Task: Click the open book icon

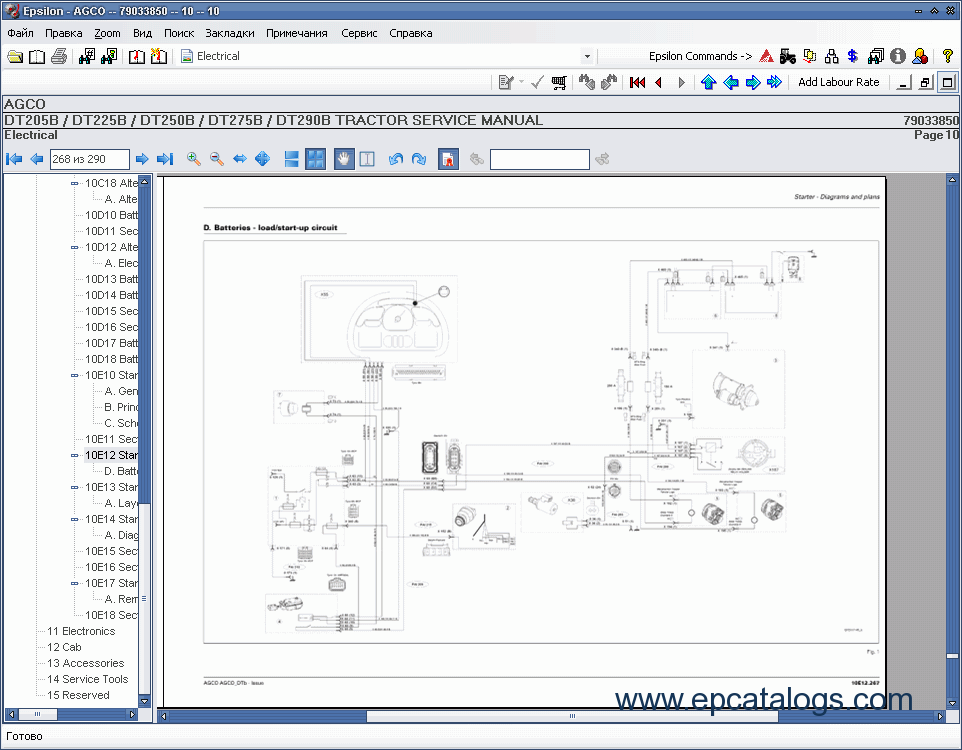Action: 37,56
